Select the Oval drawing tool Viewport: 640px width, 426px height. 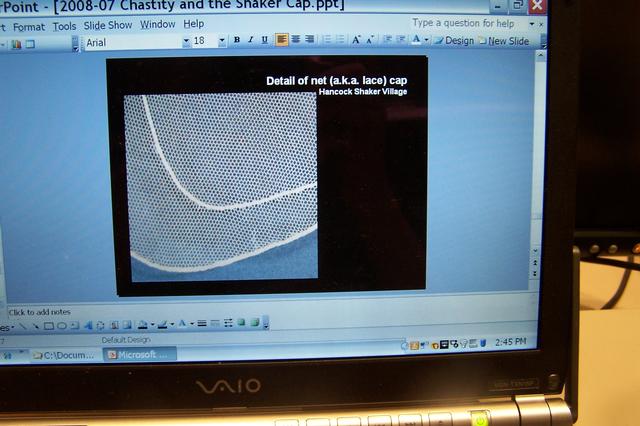pyautogui.click(x=62, y=326)
